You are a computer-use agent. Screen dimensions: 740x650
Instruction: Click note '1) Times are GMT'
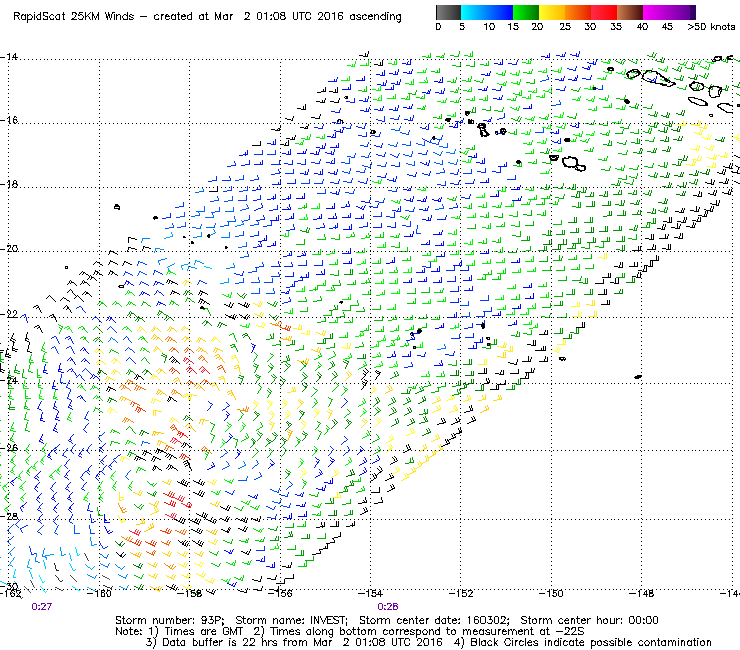pos(196,632)
